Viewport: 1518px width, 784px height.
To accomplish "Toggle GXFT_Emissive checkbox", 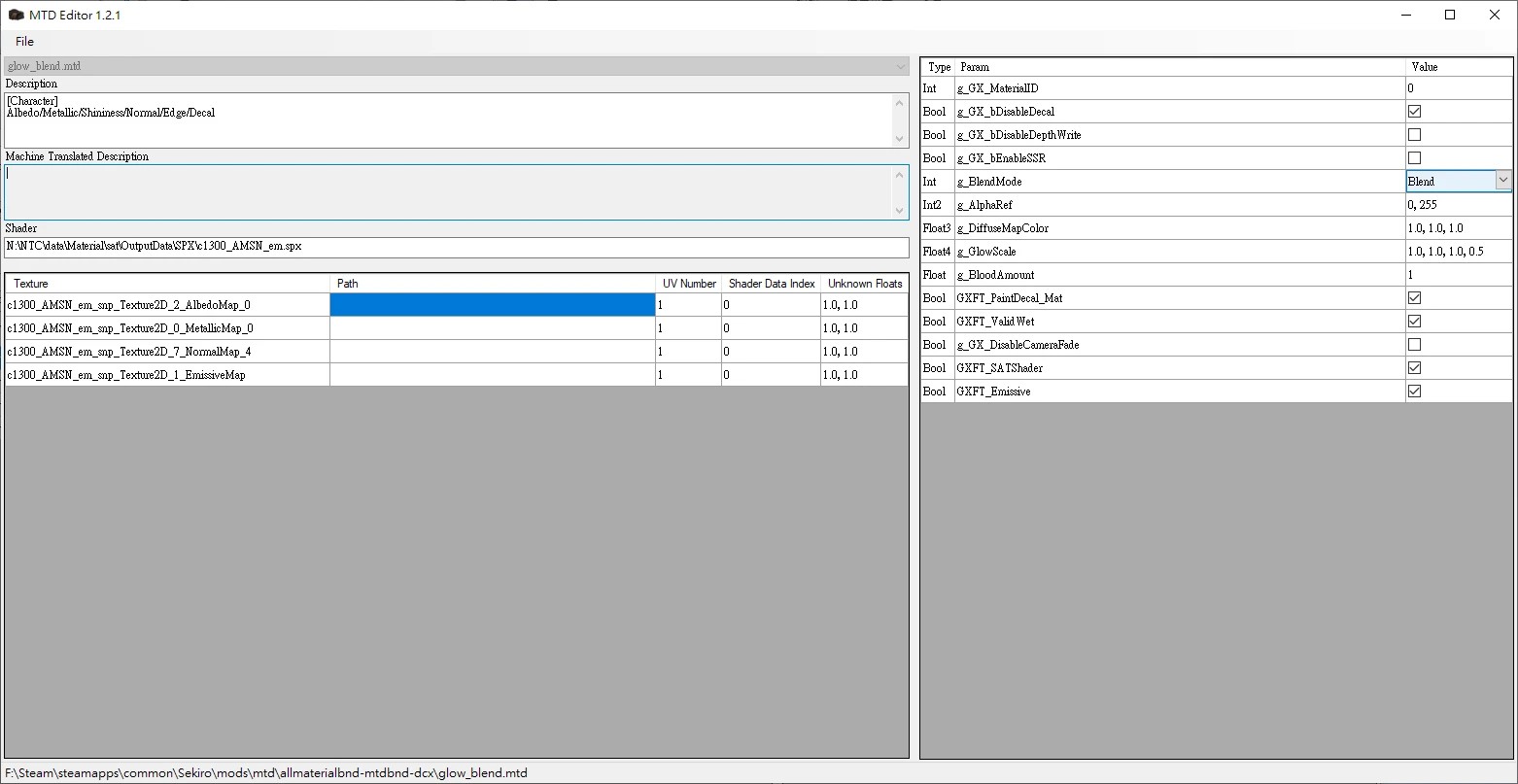I will (x=1414, y=392).
